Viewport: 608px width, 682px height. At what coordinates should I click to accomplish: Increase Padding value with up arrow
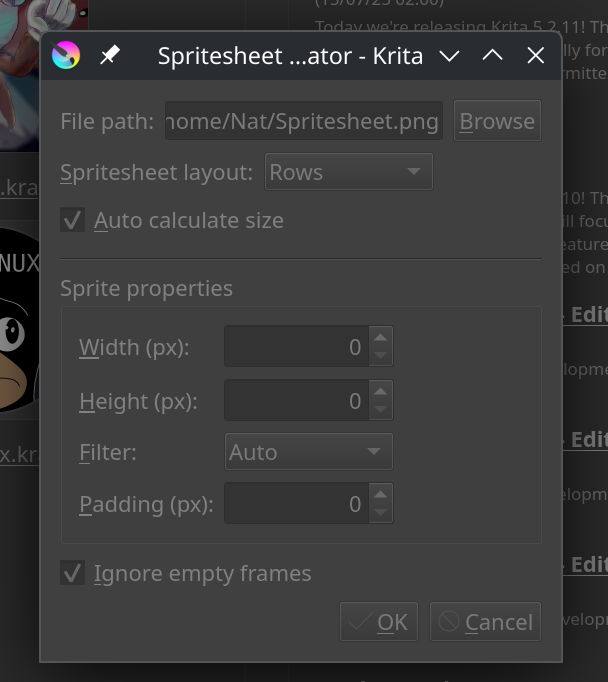[381, 494]
